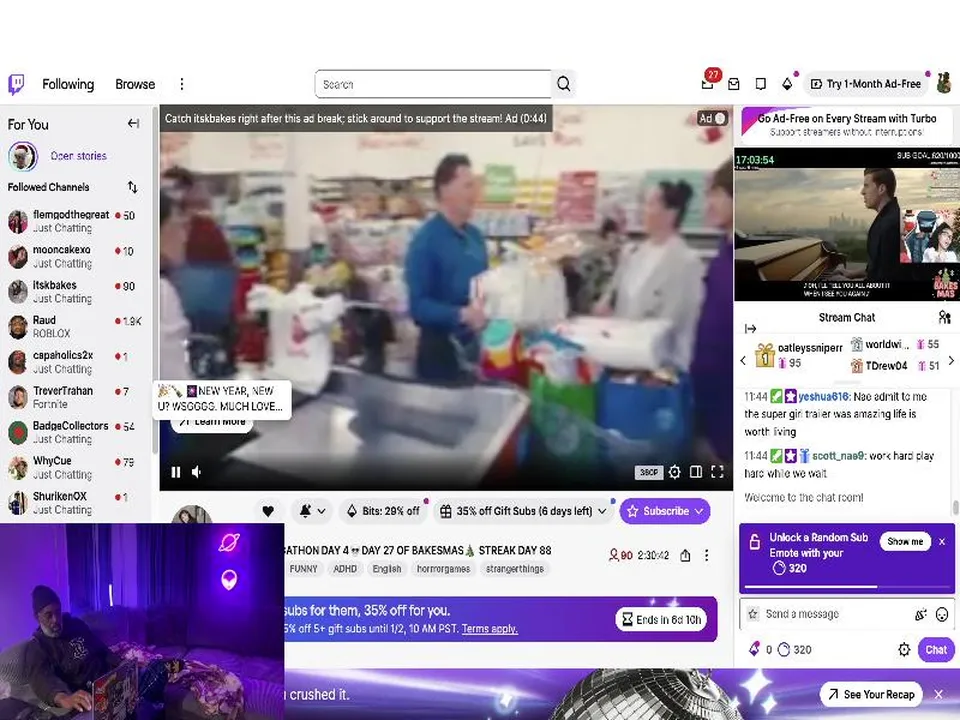This screenshot has width=960, height=720.
Task: Open BadgeCollectors channel
Action: (x=75, y=432)
